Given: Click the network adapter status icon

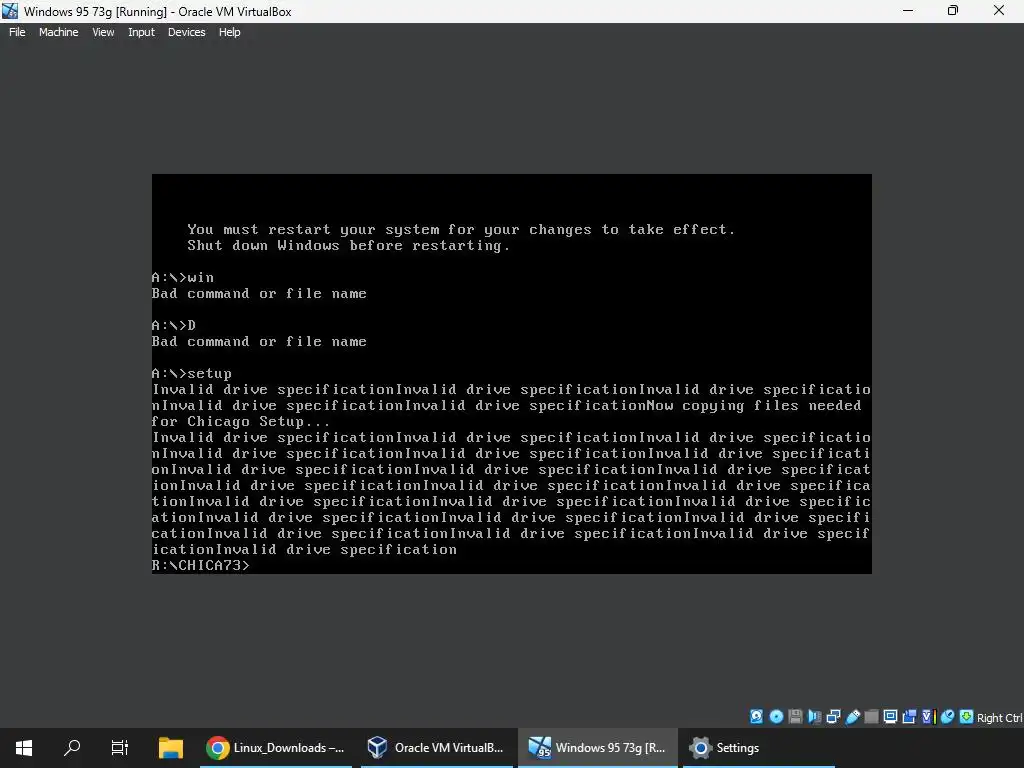Looking at the screenshot, I should click(x=833, y=716).
